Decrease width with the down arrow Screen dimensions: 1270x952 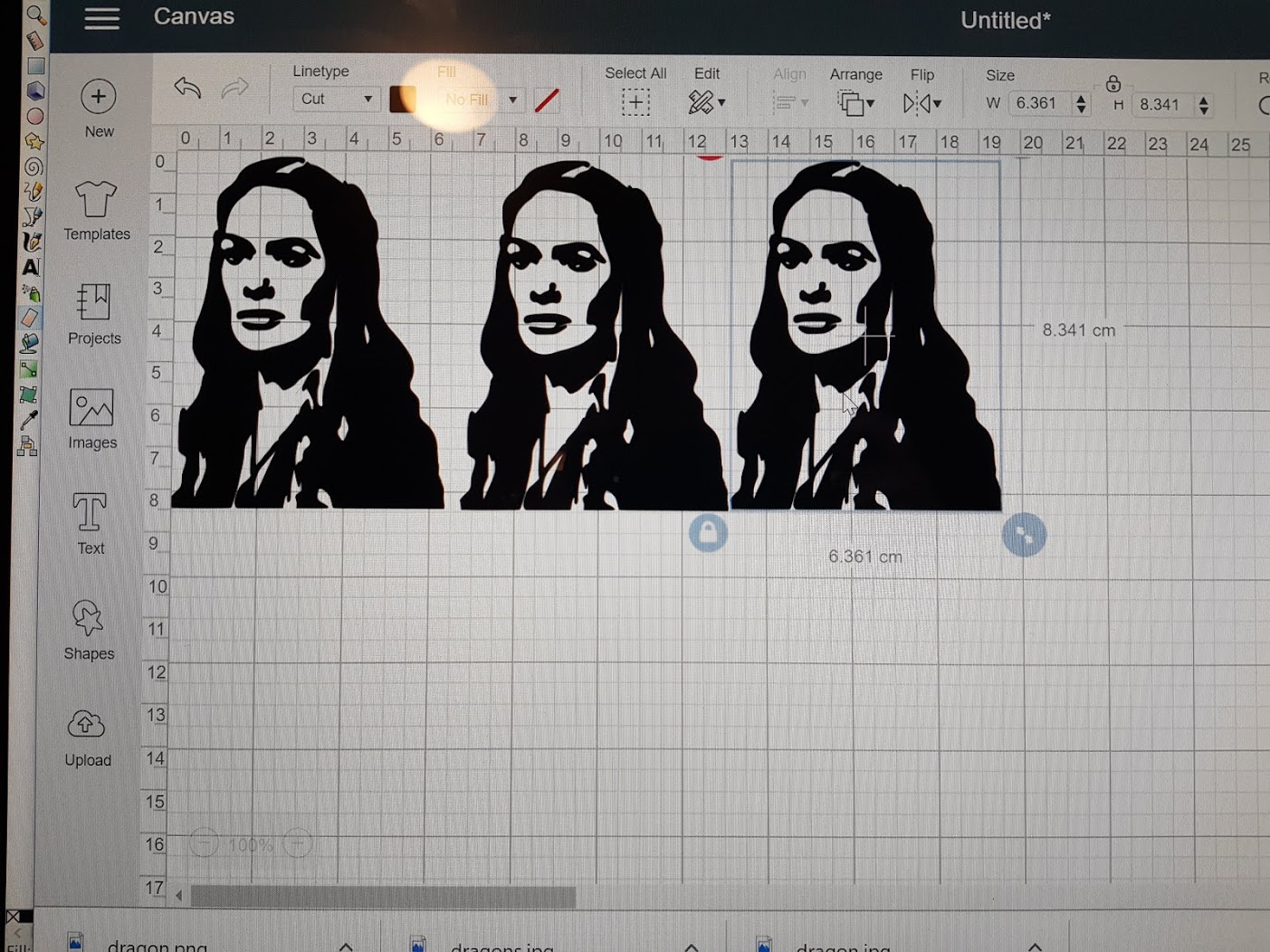click(x=1081, y=109)
